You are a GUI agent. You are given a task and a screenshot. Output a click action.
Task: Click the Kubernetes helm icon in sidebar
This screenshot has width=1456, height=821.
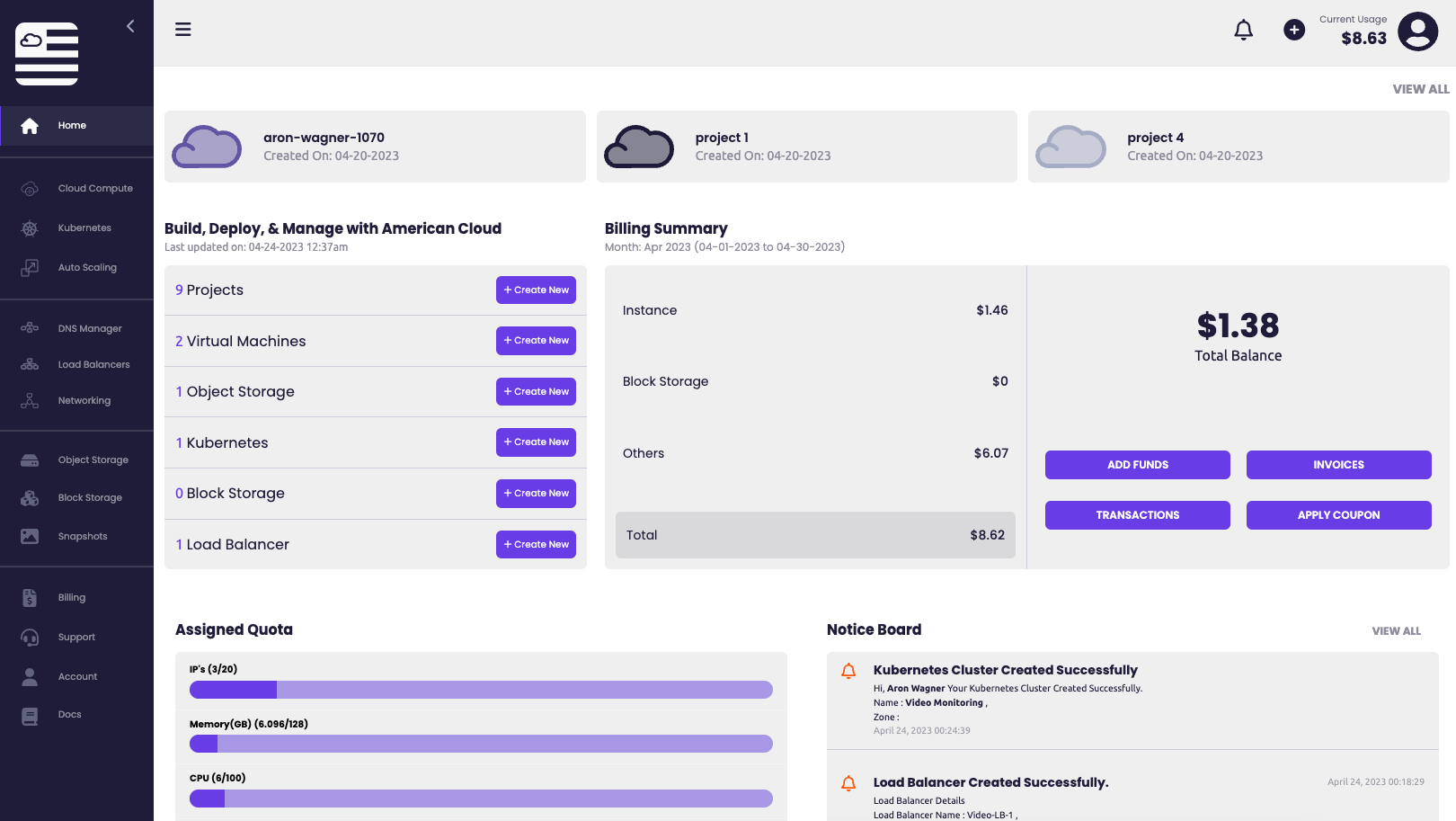point(30,228)
